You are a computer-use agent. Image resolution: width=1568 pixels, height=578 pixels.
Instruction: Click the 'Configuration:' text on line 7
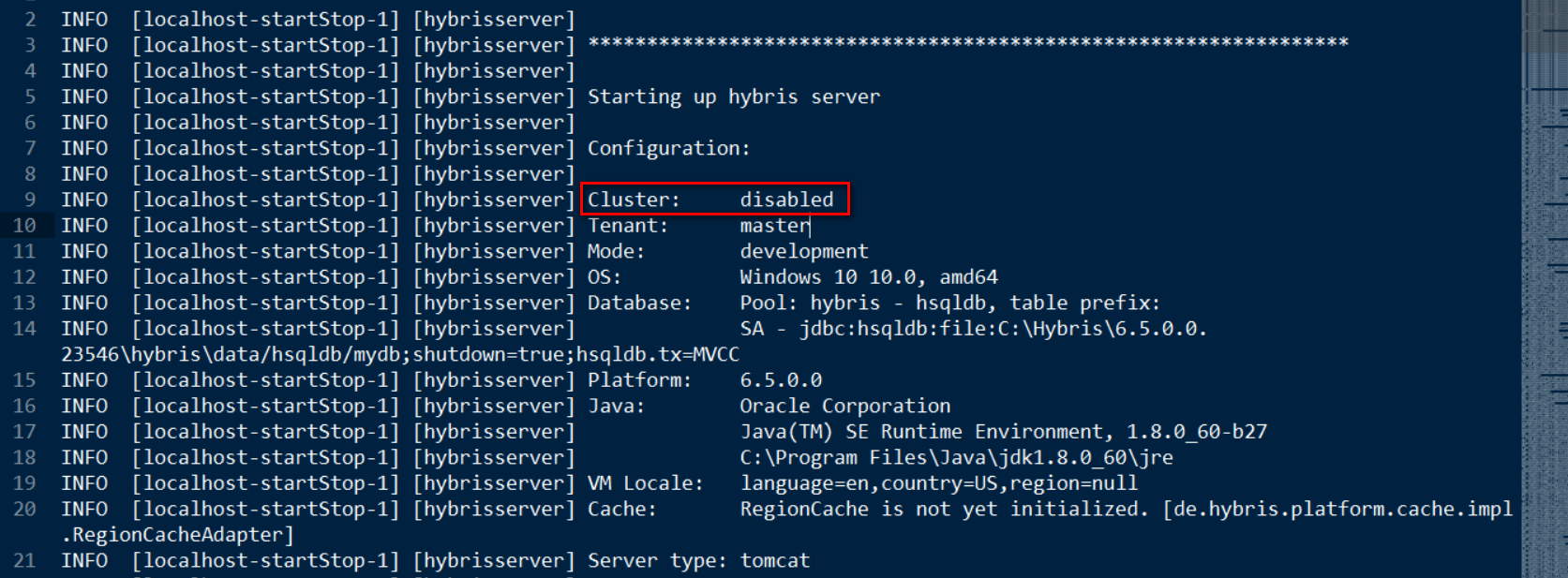tap(668, 148)
